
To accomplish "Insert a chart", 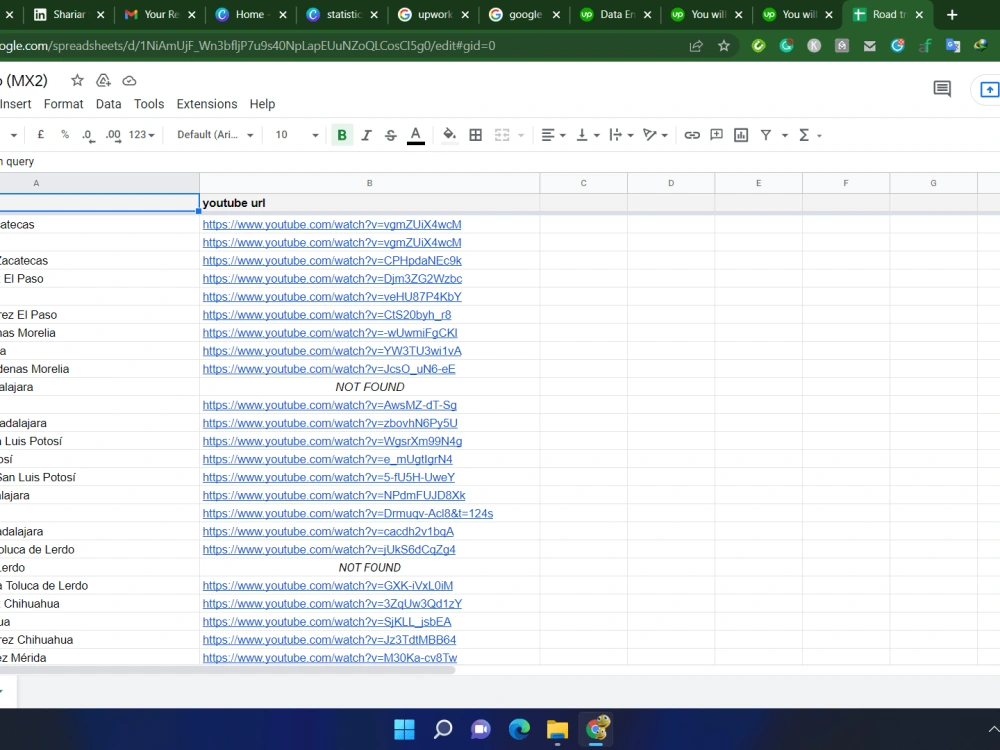I will click(740, 135).
